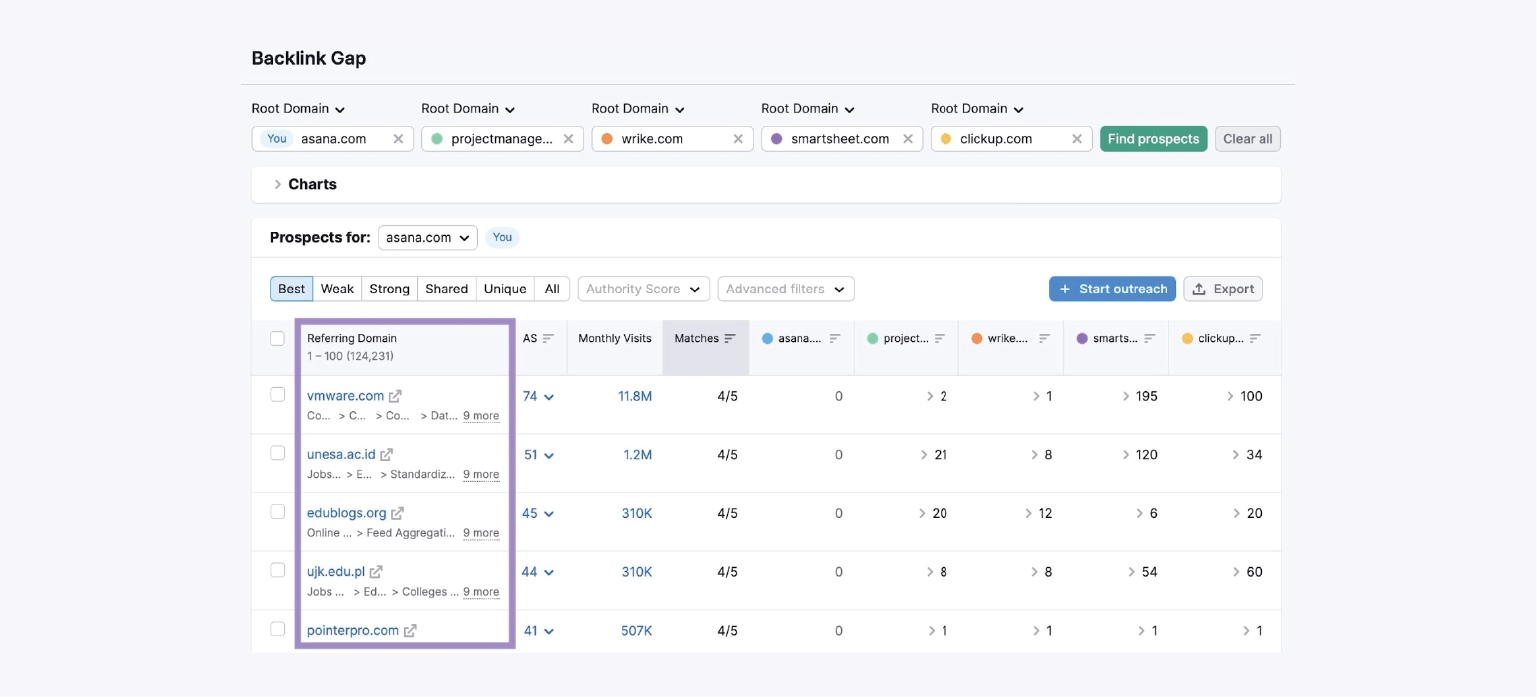Click the Clear all button
This screenshot has height=697, width=1537.
click(1247, 139)
